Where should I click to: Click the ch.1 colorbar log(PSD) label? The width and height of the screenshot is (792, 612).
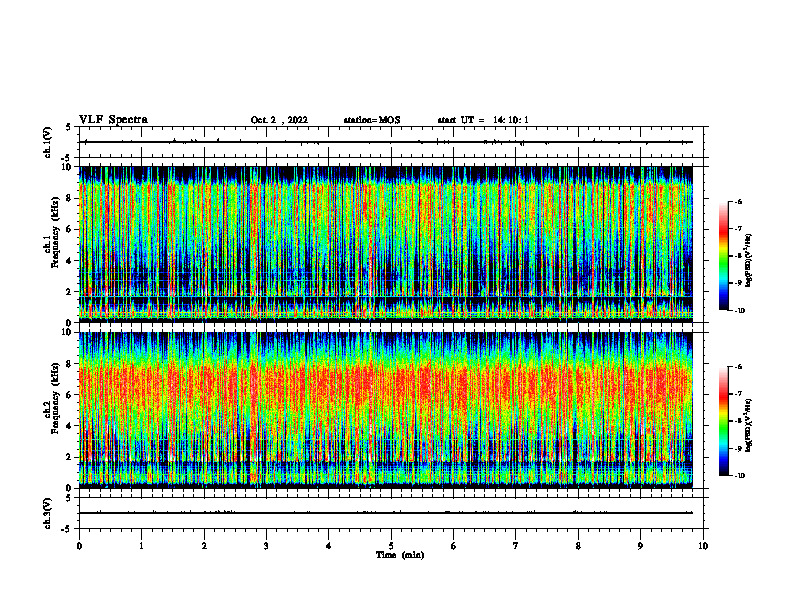point(749,261)
